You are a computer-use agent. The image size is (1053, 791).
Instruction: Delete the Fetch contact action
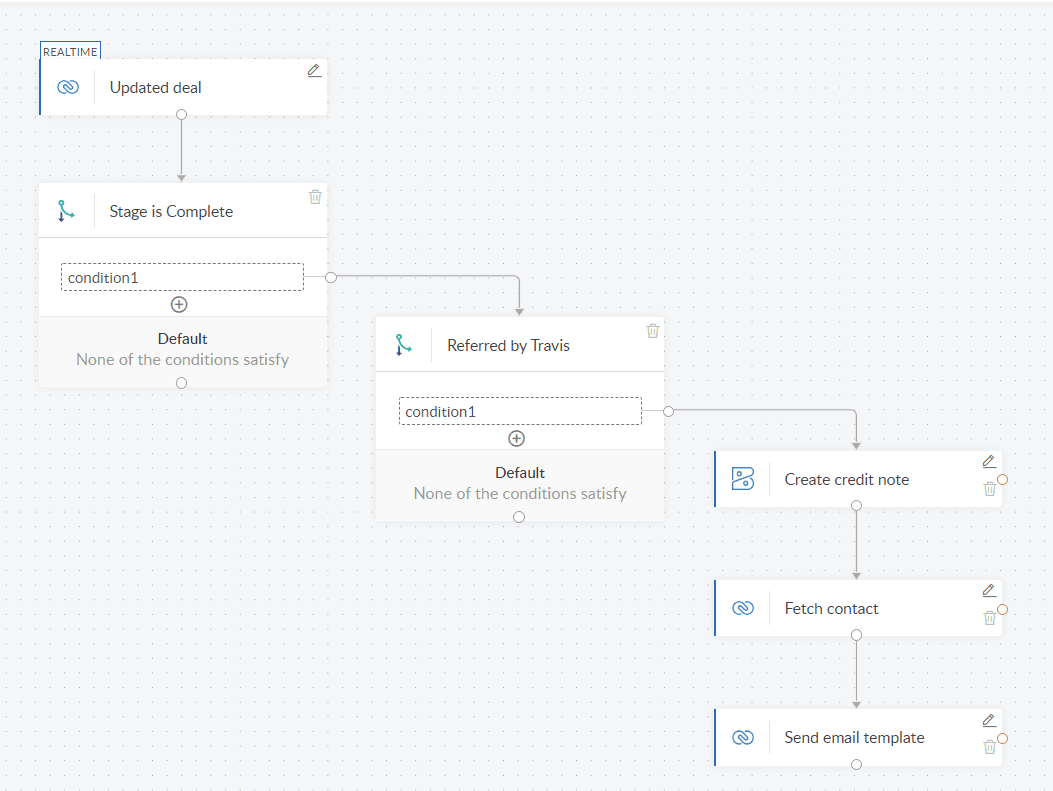coord(990,617)
